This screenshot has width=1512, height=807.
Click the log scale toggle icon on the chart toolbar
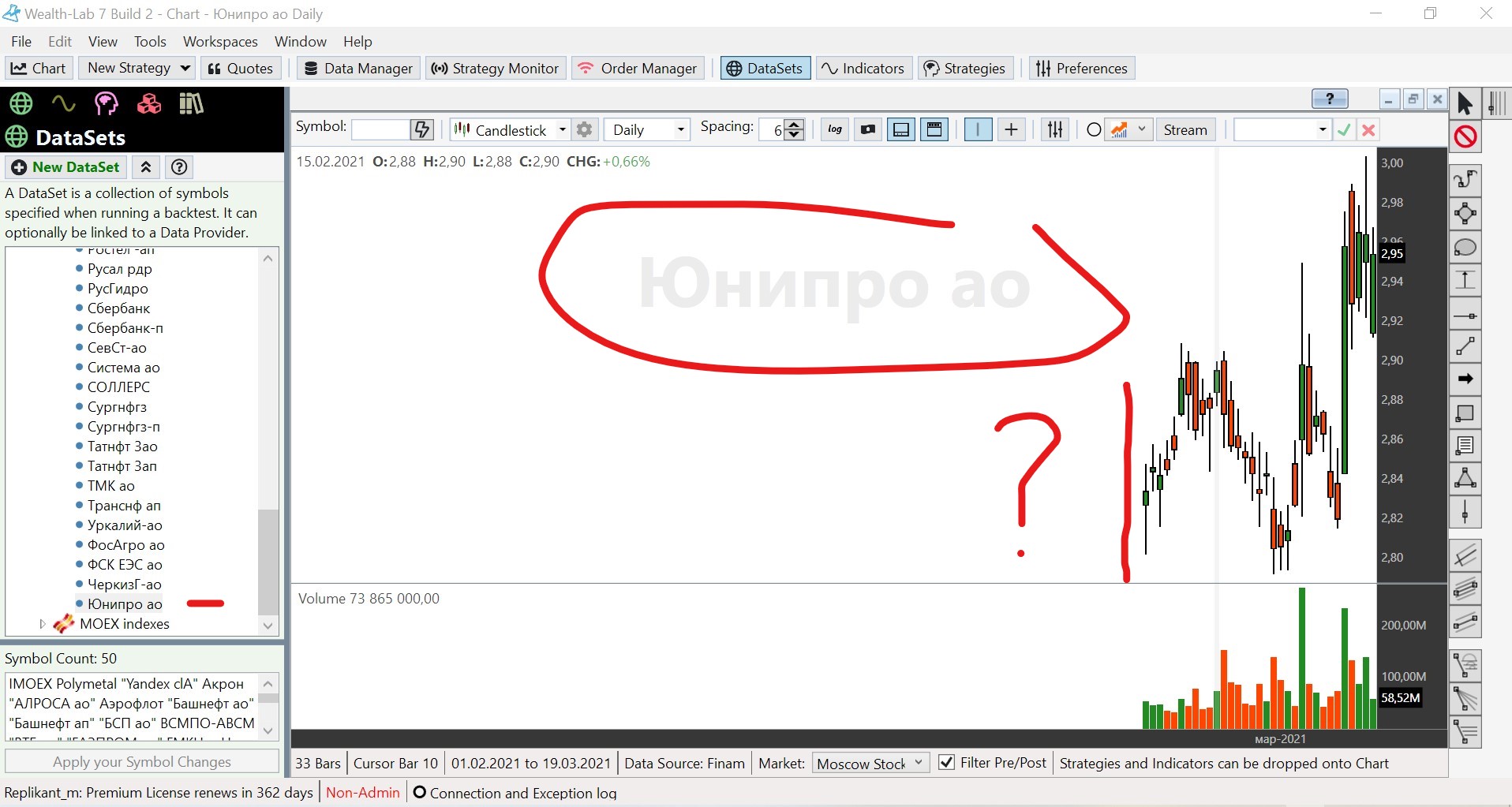click(834, 129)
